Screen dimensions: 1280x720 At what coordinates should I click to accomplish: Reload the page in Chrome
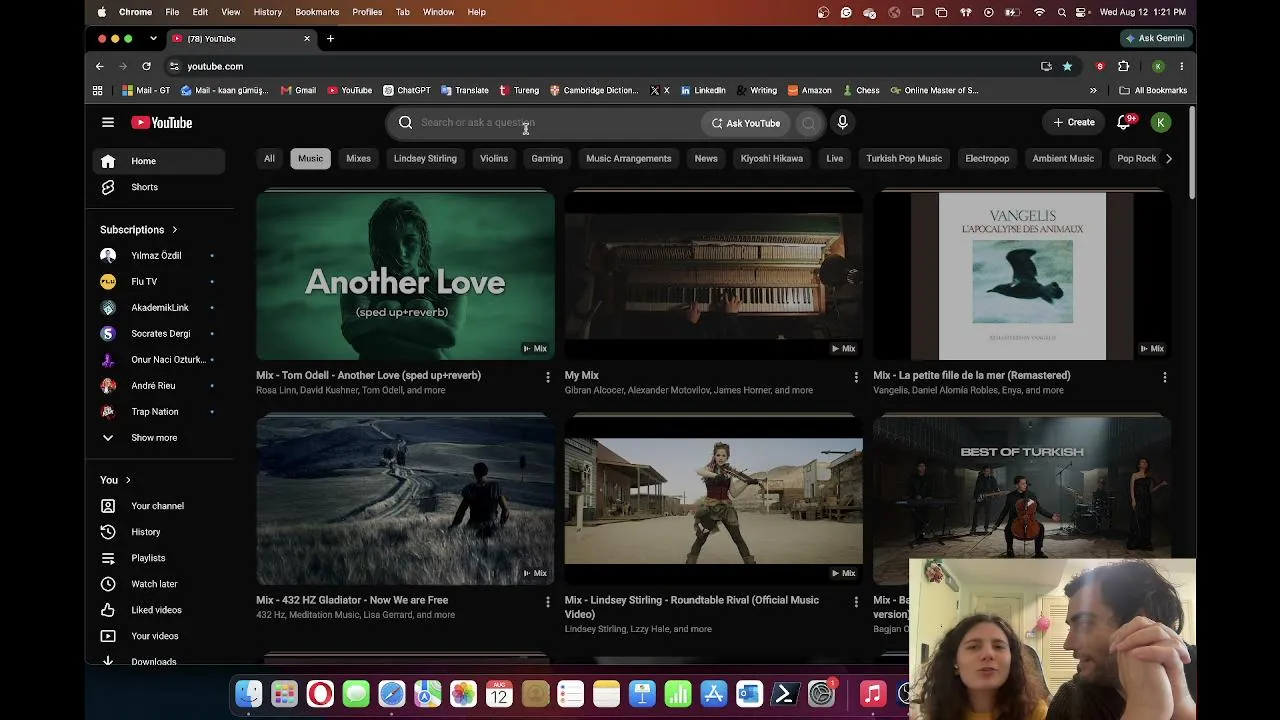146,66
